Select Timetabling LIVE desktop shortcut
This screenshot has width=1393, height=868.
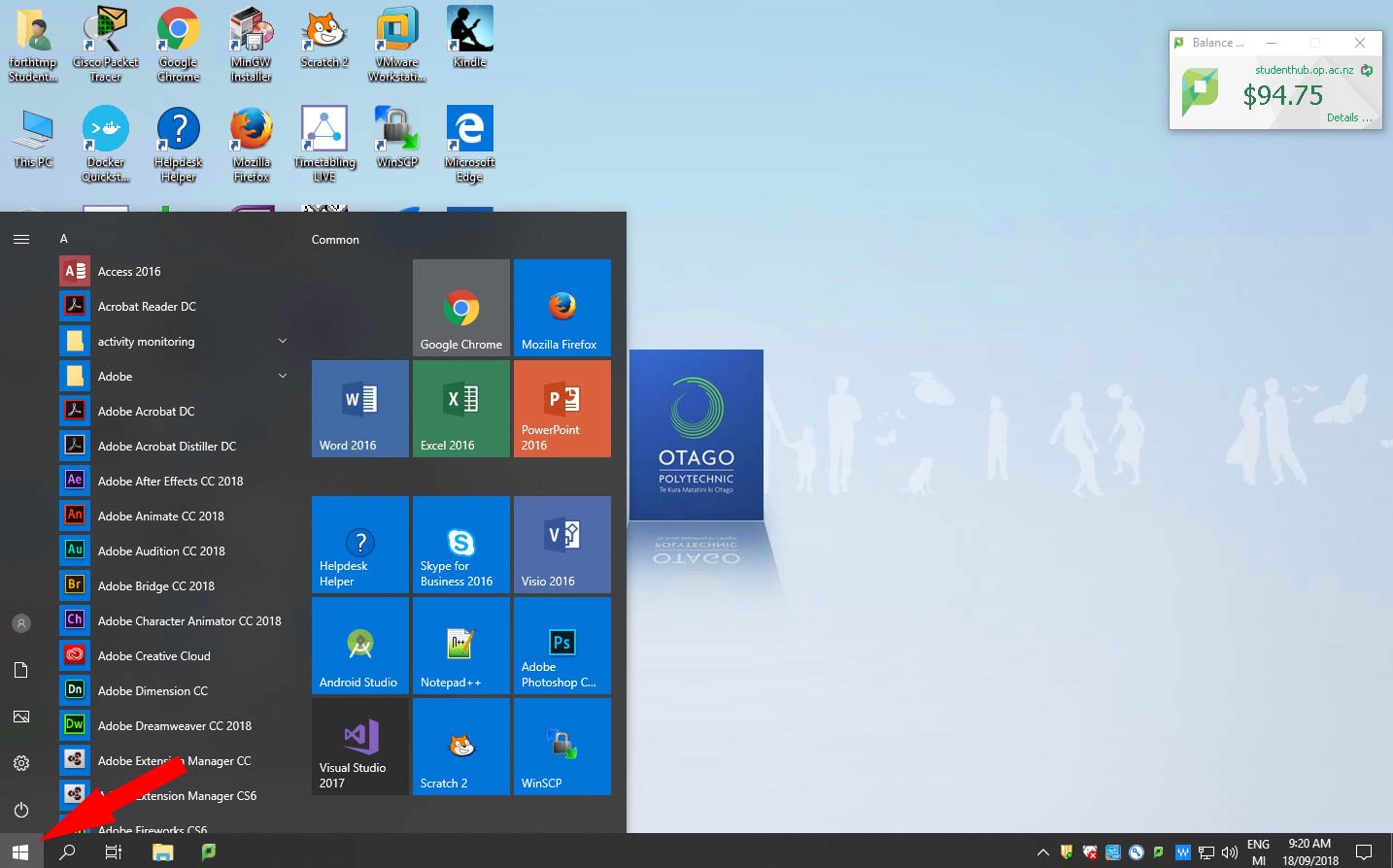324,144
